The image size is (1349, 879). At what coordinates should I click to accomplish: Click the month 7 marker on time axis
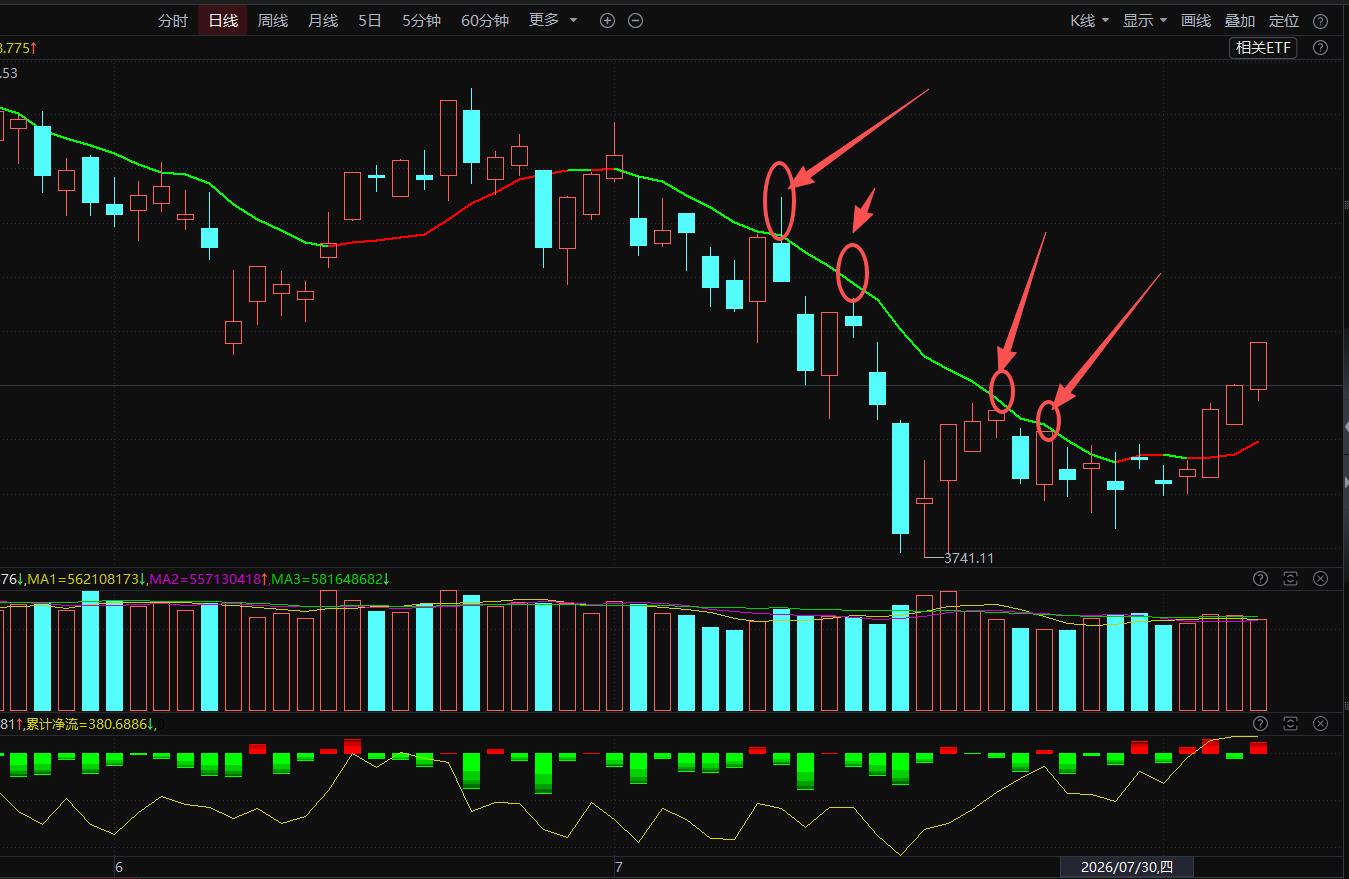pos(619,867)
